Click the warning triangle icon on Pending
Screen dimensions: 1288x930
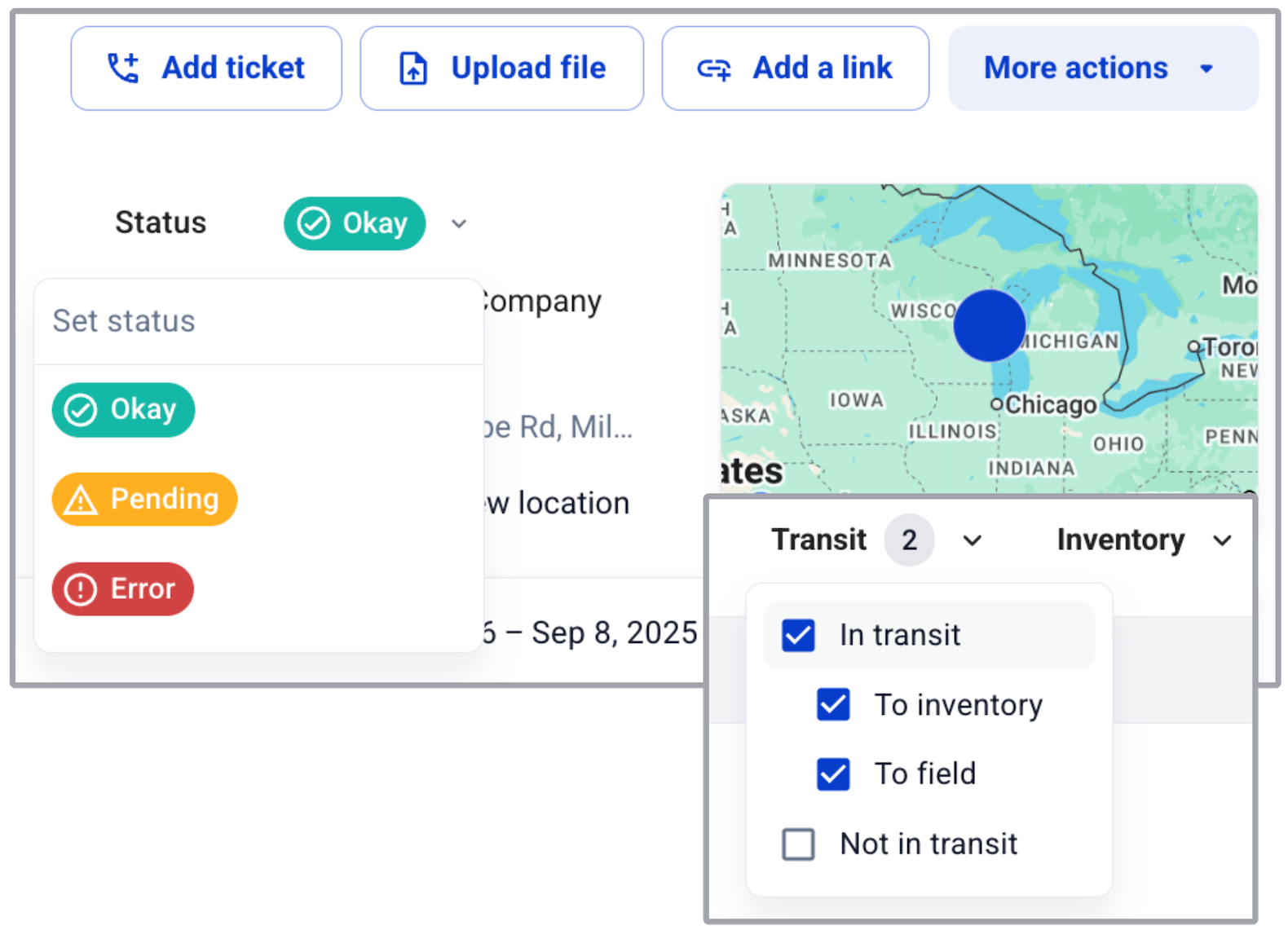(81, 500)
